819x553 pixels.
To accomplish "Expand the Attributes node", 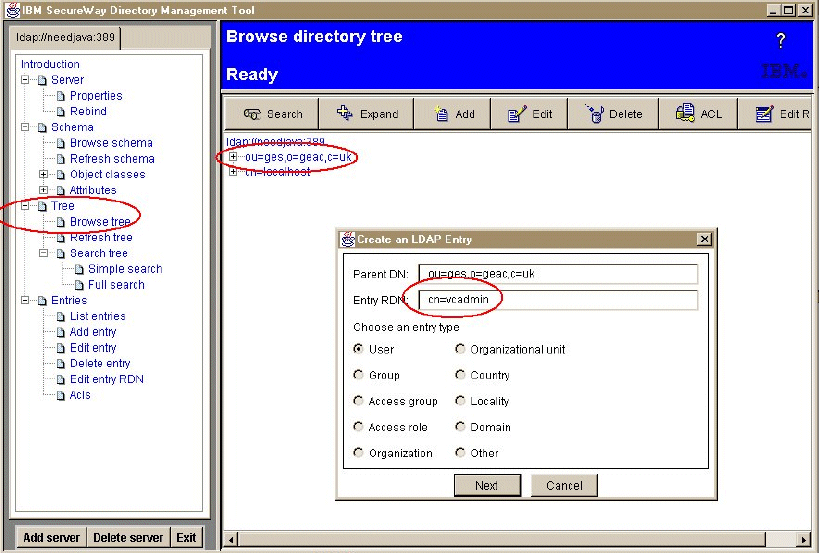I will 44,190.
